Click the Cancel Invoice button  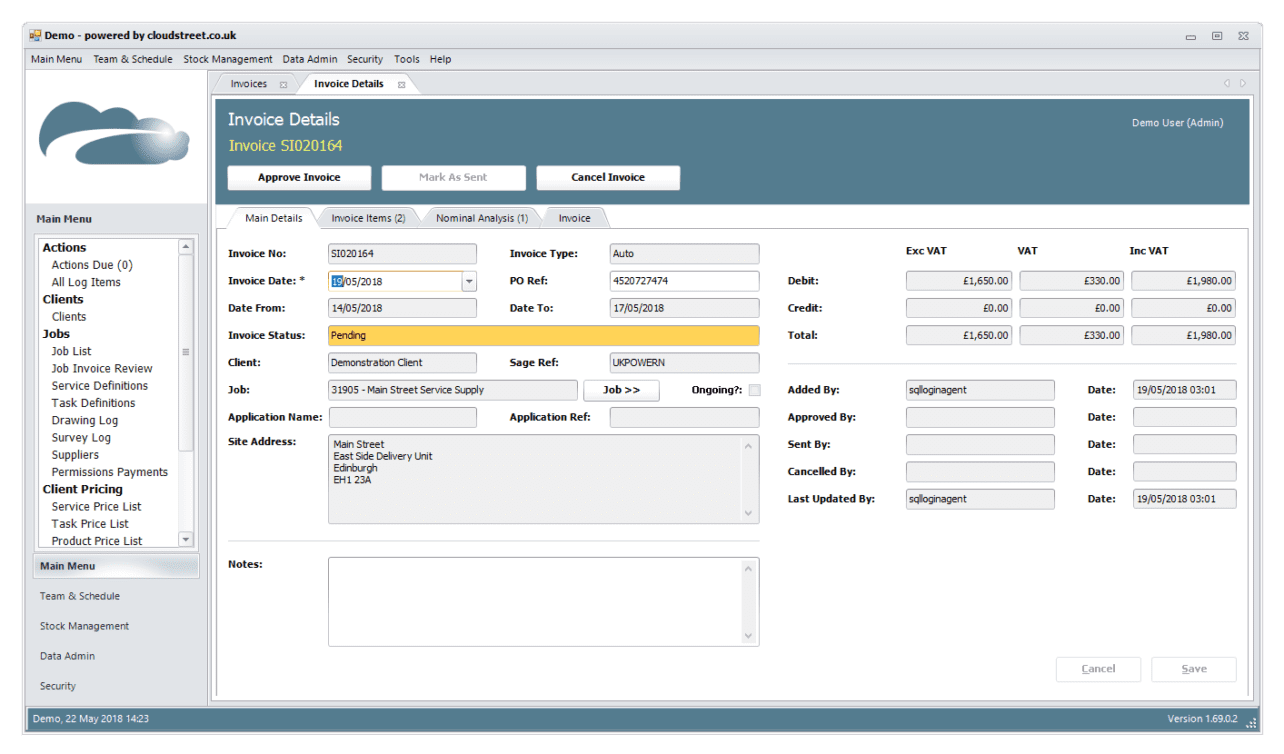click(608, 177)
